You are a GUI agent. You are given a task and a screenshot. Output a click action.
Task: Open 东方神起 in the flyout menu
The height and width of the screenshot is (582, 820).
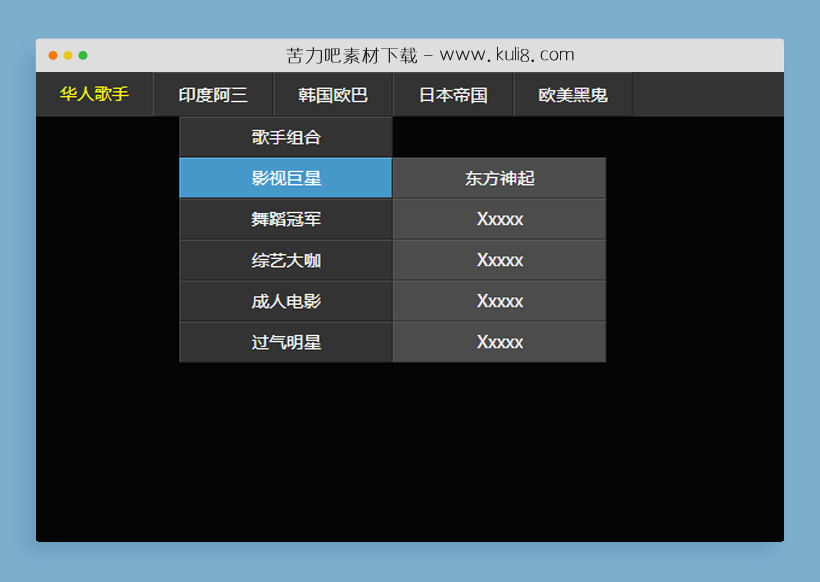499,178
